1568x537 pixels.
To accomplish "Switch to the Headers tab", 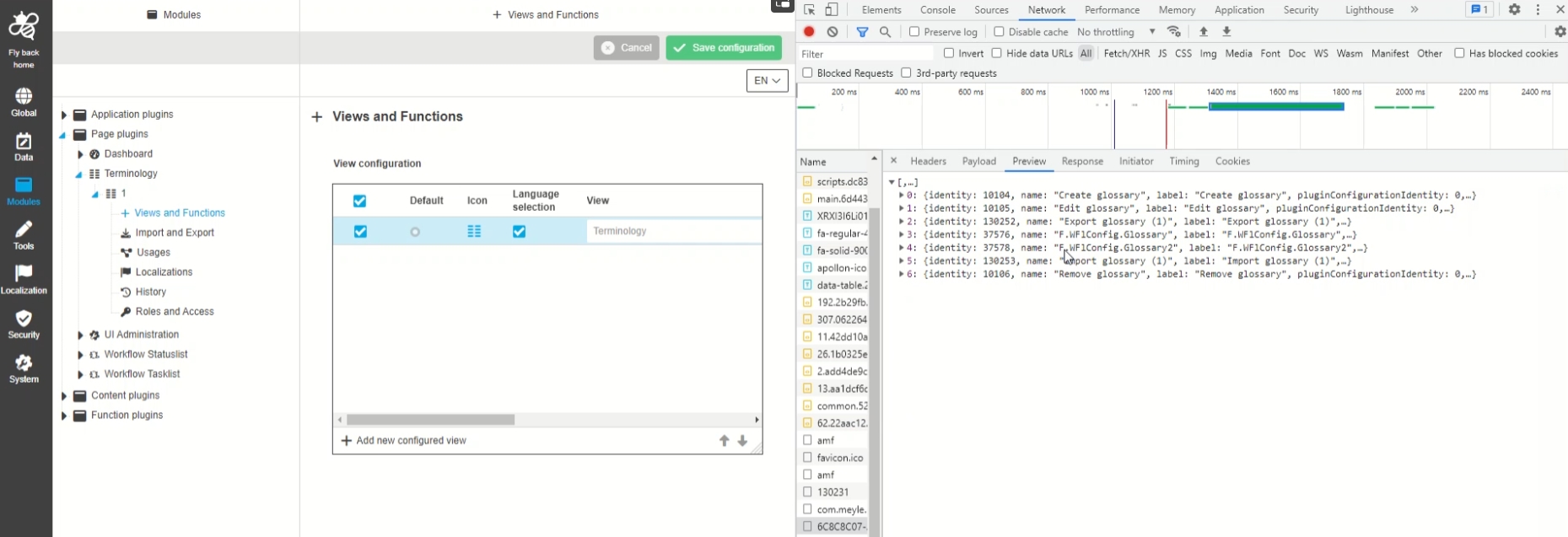I will pyautogui.click(x=928, y=161).
